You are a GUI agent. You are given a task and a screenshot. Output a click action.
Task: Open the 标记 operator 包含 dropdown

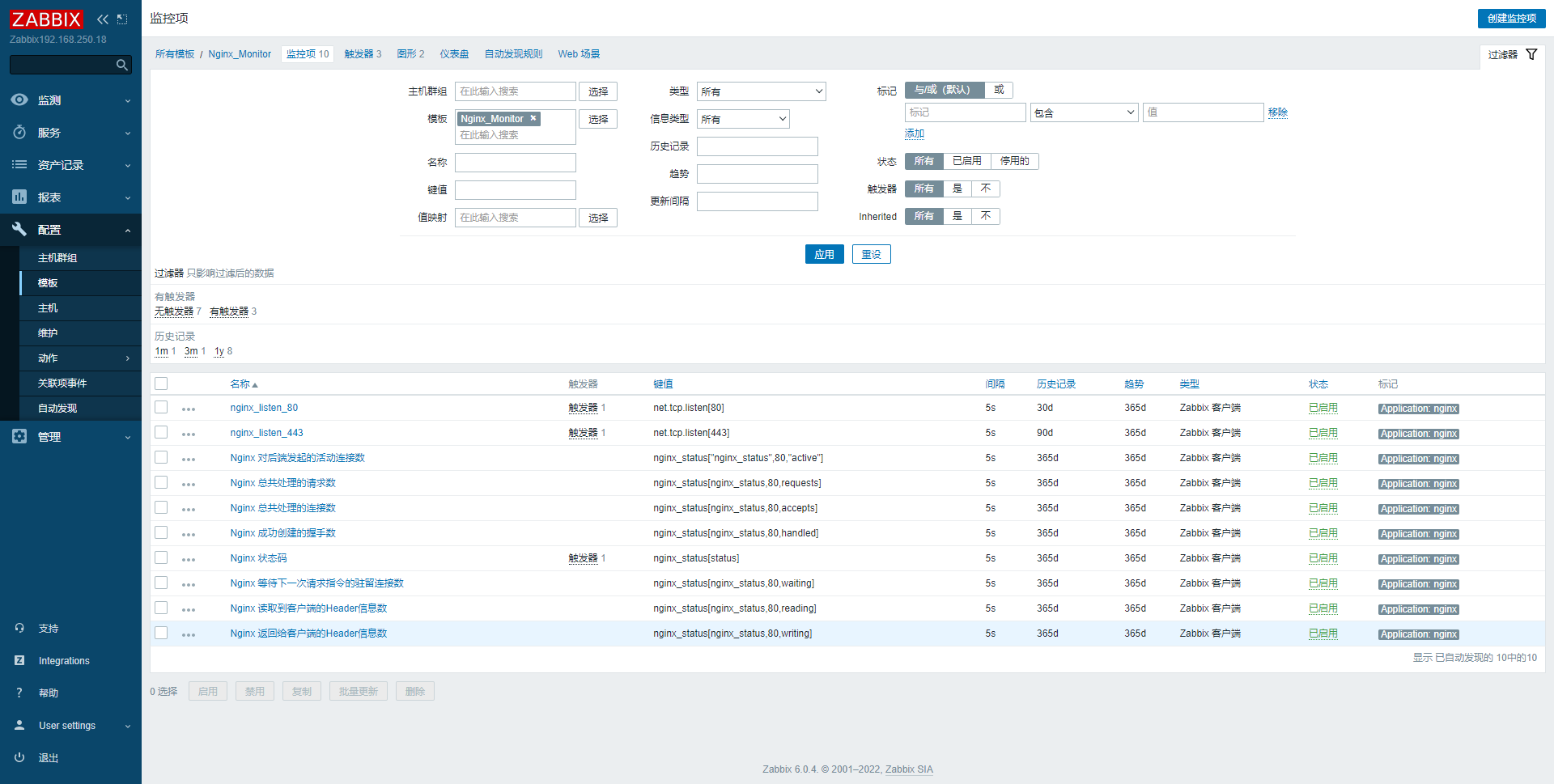tap(1084, 112)
